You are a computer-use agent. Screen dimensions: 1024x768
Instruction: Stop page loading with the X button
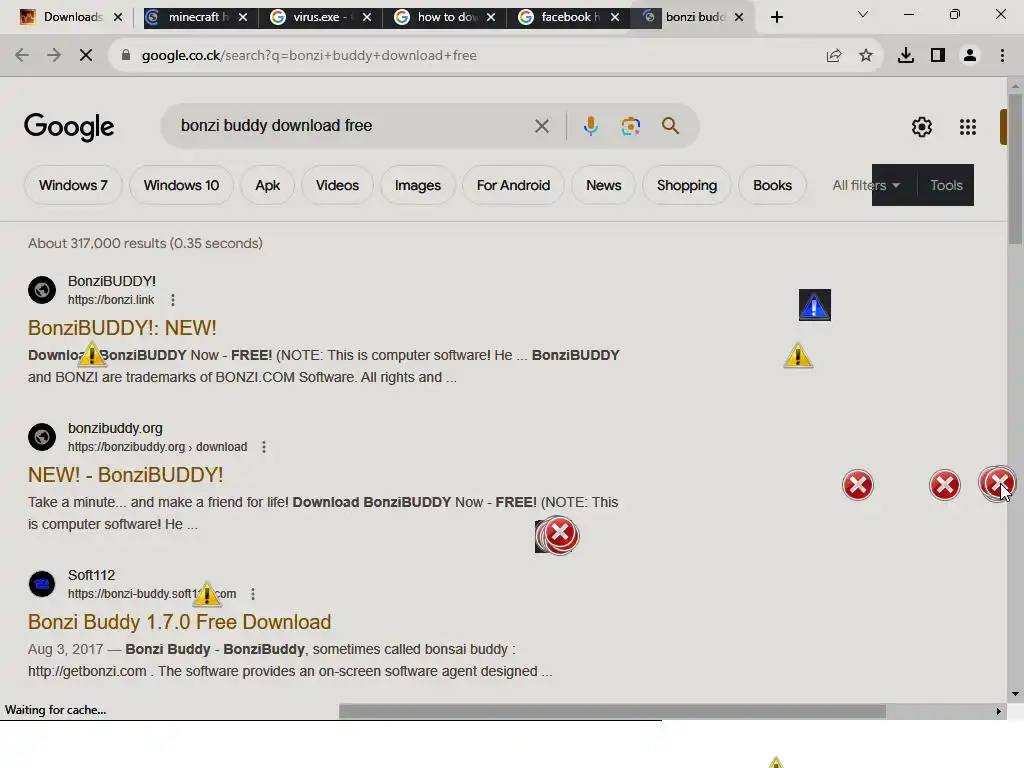pos(86,56)
